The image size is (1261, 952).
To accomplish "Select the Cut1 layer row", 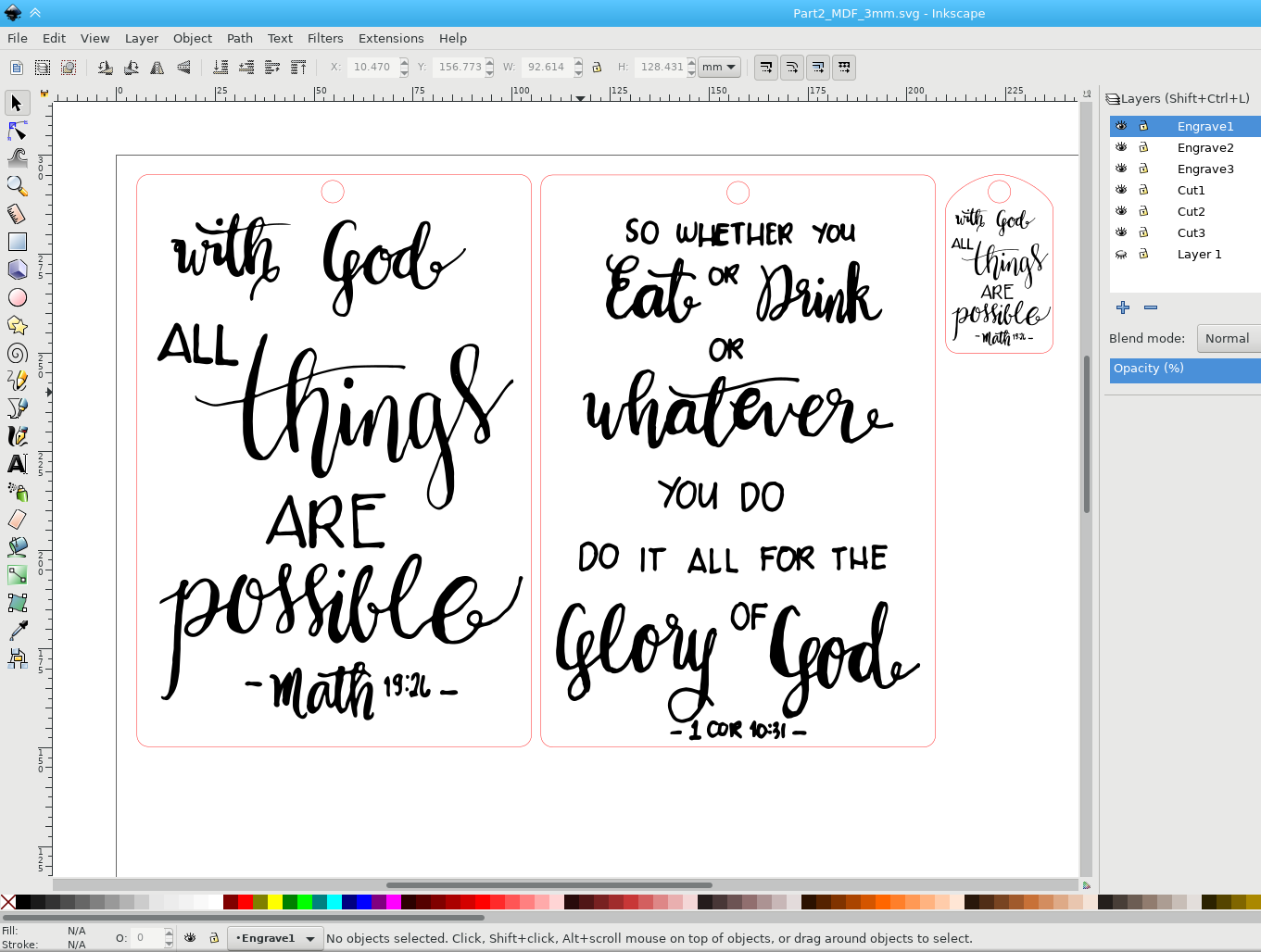I will coord(1185,190).
